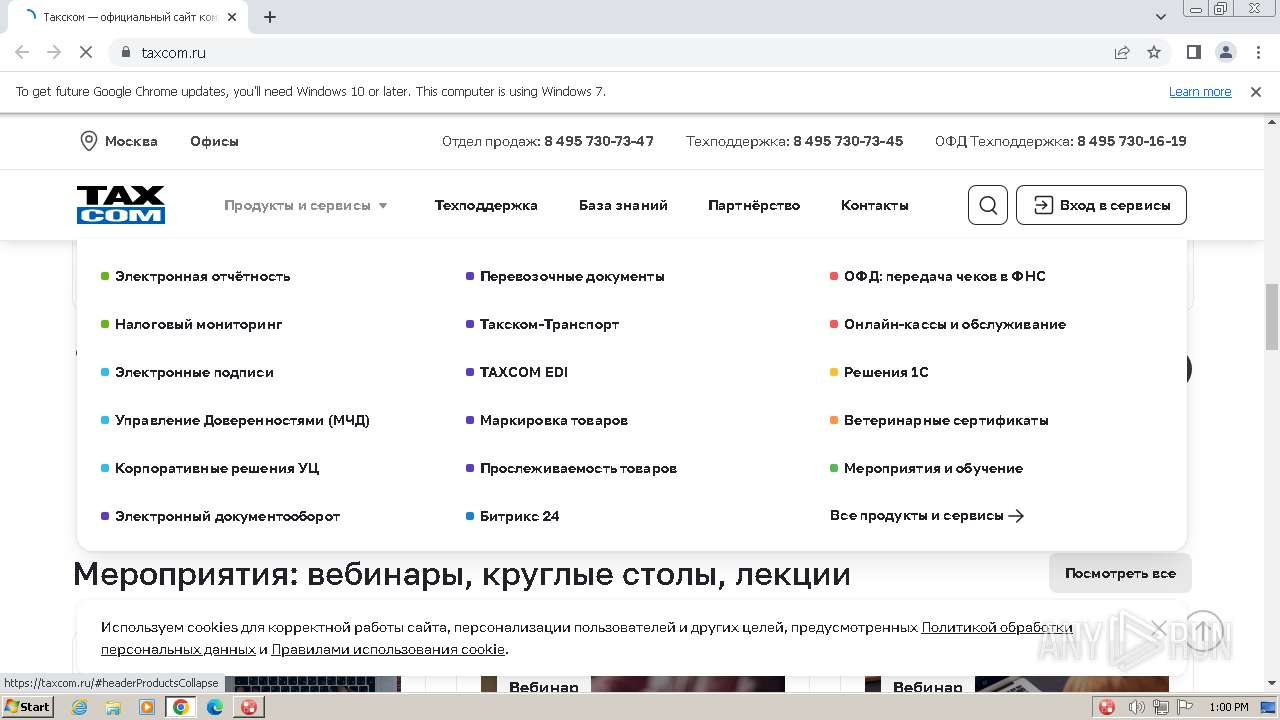The width and height of the screenshot is (1280, 720).
Task: Open site search magnifier icon
Action: point(988,205)
